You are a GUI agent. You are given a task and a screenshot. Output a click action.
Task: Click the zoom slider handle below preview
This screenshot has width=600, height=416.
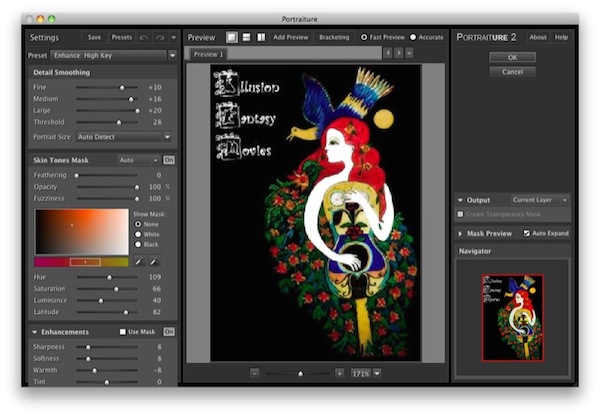300,374
